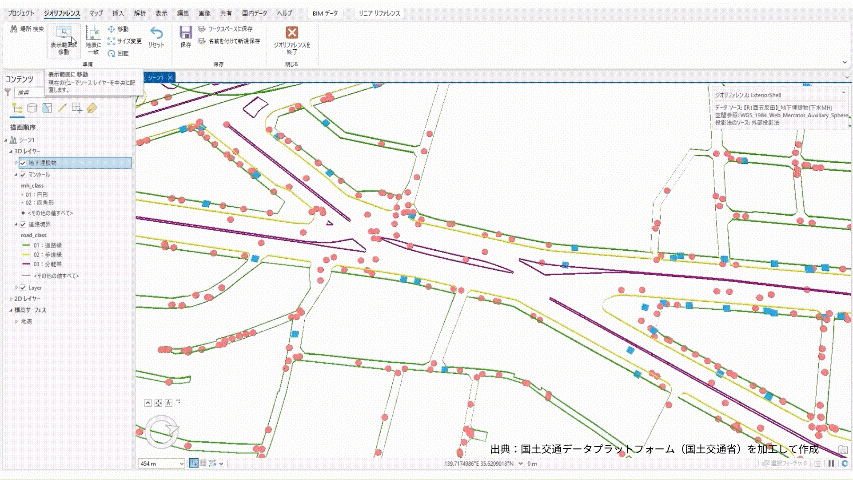Toggle the Layer checkbox in contents
853x480 pixels.
click(x=23, y=287)
